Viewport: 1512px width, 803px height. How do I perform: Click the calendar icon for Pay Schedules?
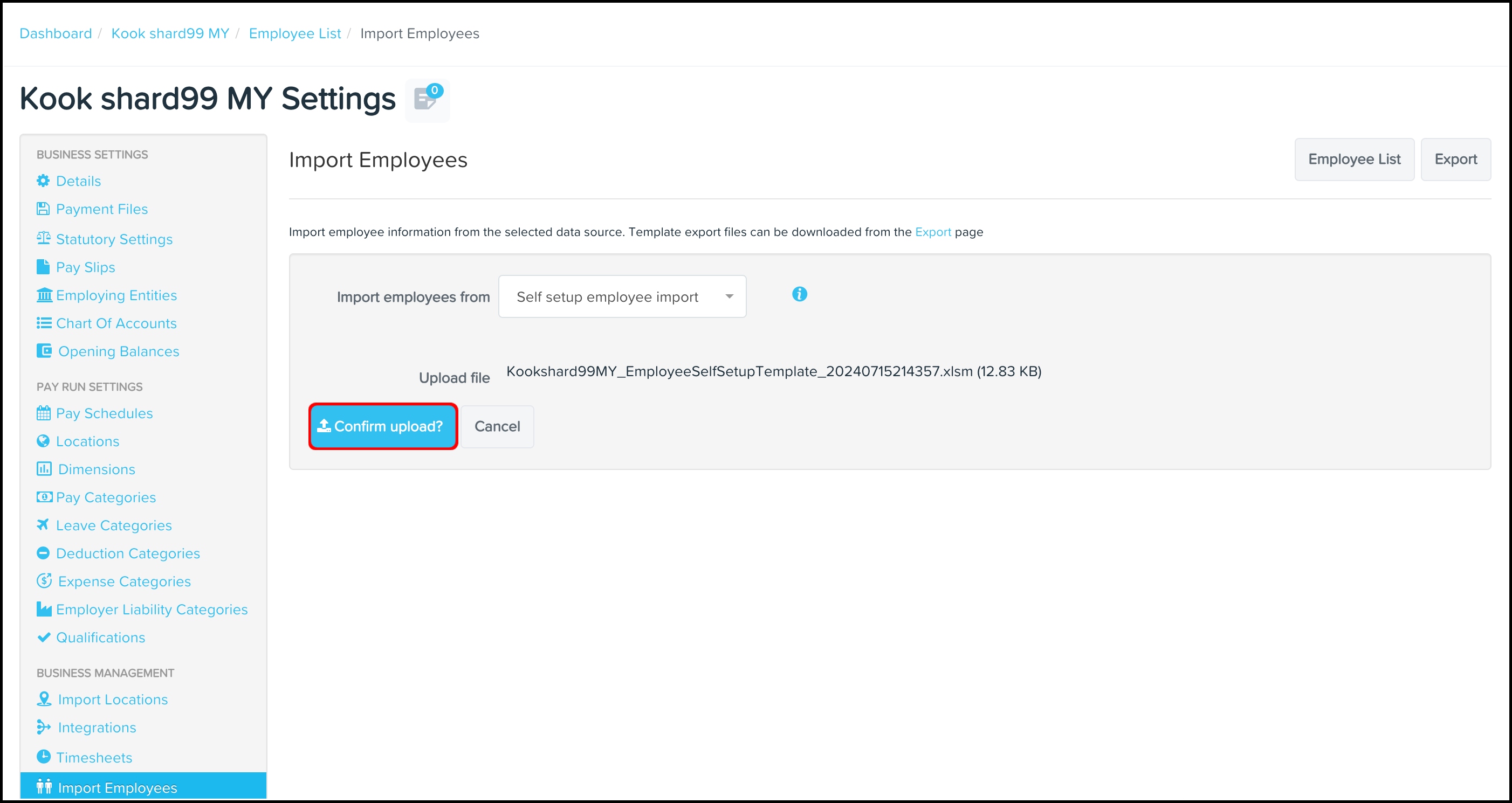pyautogui.click(x=44, y=413)
